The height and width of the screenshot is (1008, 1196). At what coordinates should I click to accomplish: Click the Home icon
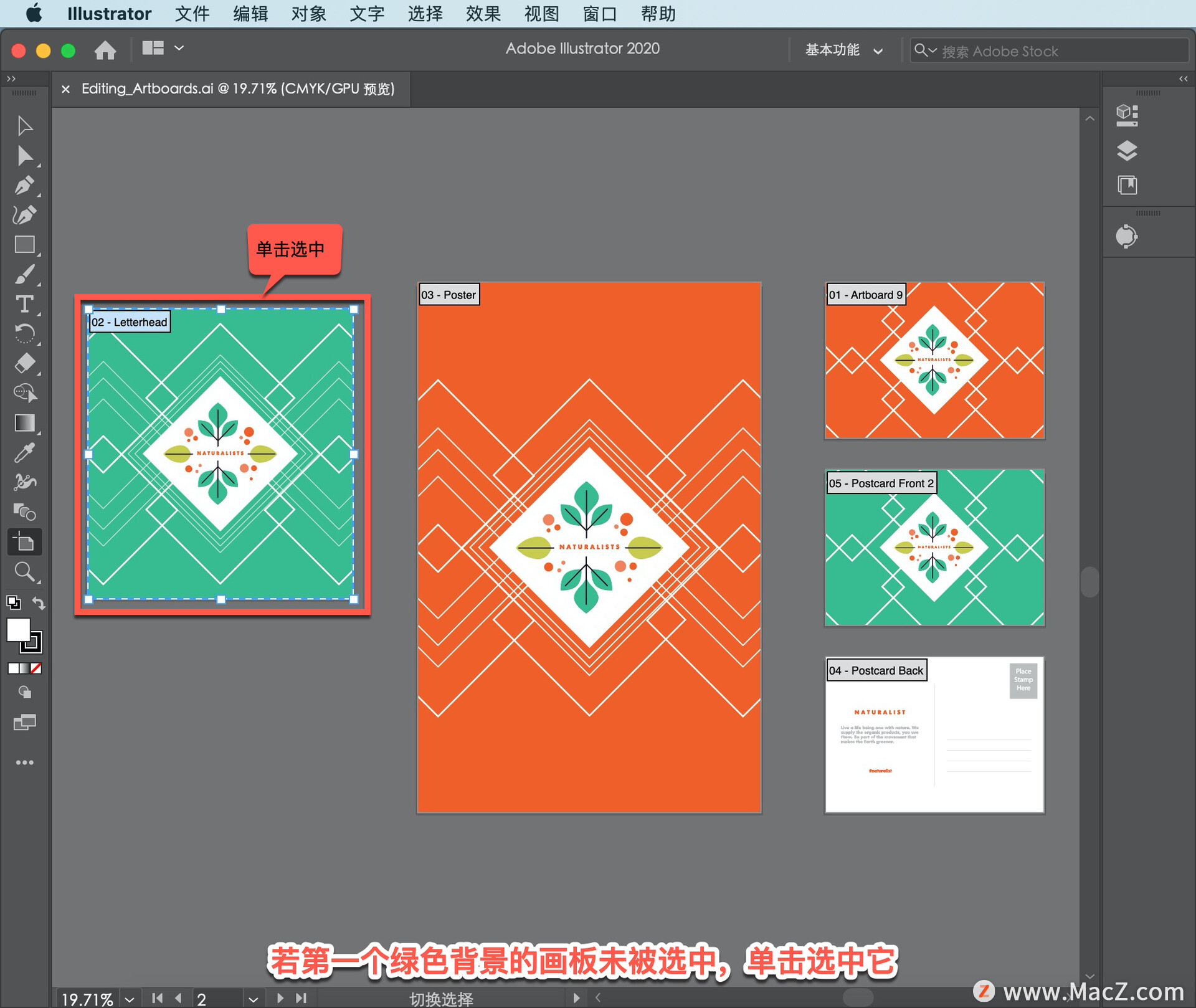point(105,50)
